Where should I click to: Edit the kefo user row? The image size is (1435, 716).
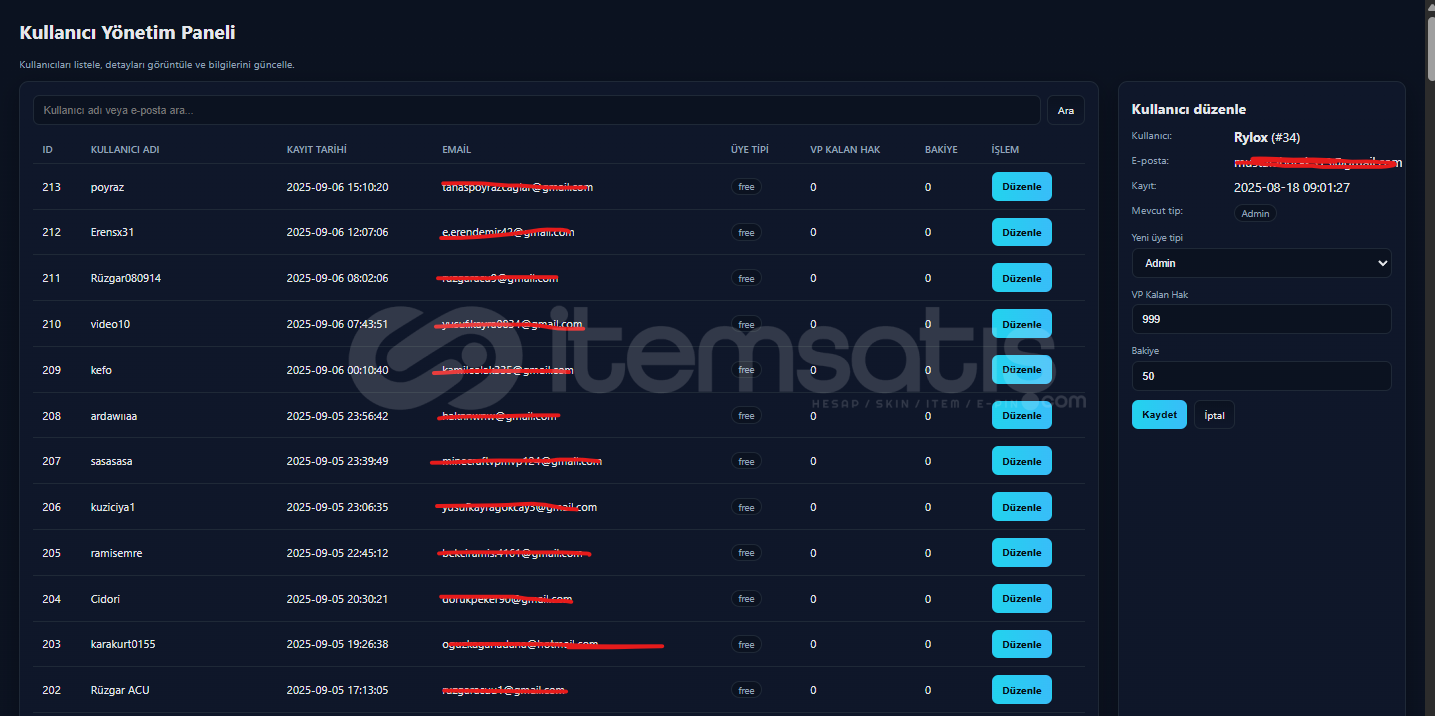pyautogui.click(x=1021, y=370)
